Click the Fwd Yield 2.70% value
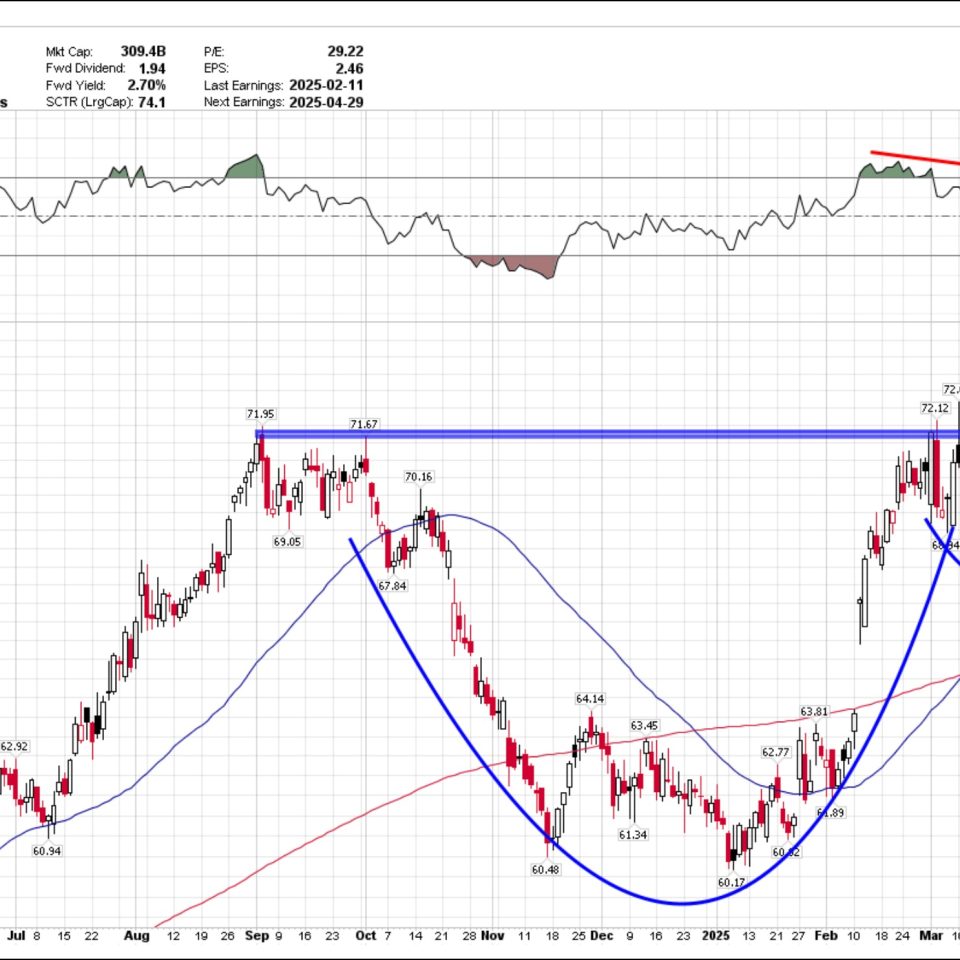960x960 pixels. [146, 85]
